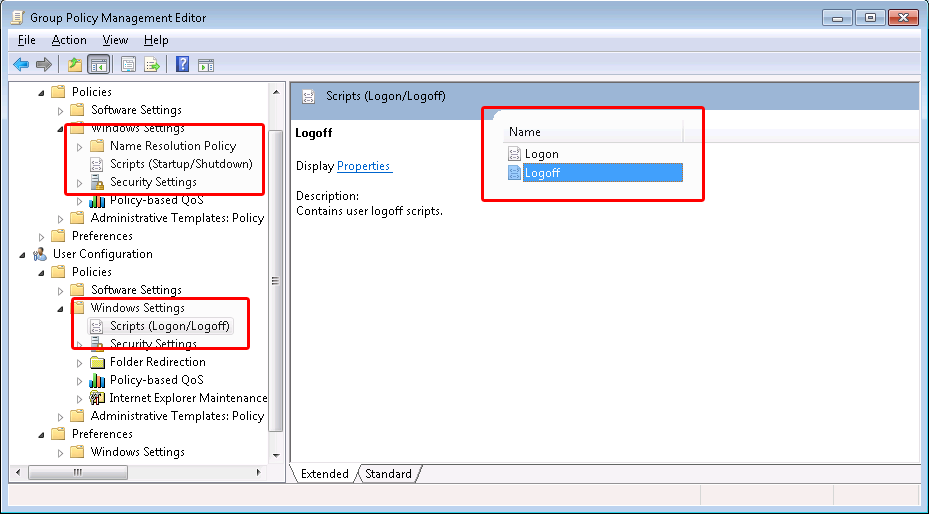Viewport: 929px width, 514px height.
Task: Collapse User Configuration Policies node arrow
Action: (41, 273)
